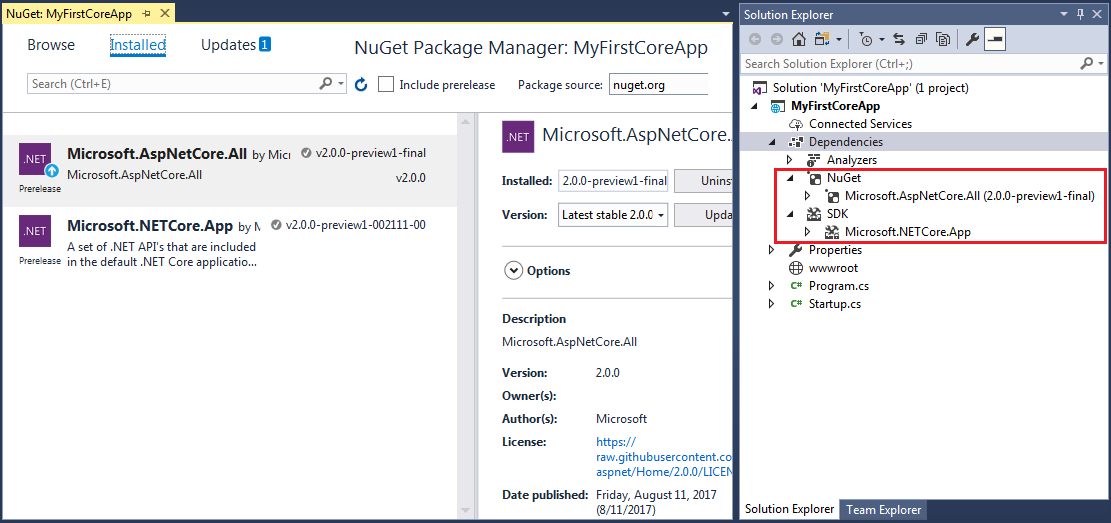The height and width of the screenshot is (523, 1111).
Task: Click the Solution 'MyFirstCoreApp' icon
Action: (x=759, y=88)
